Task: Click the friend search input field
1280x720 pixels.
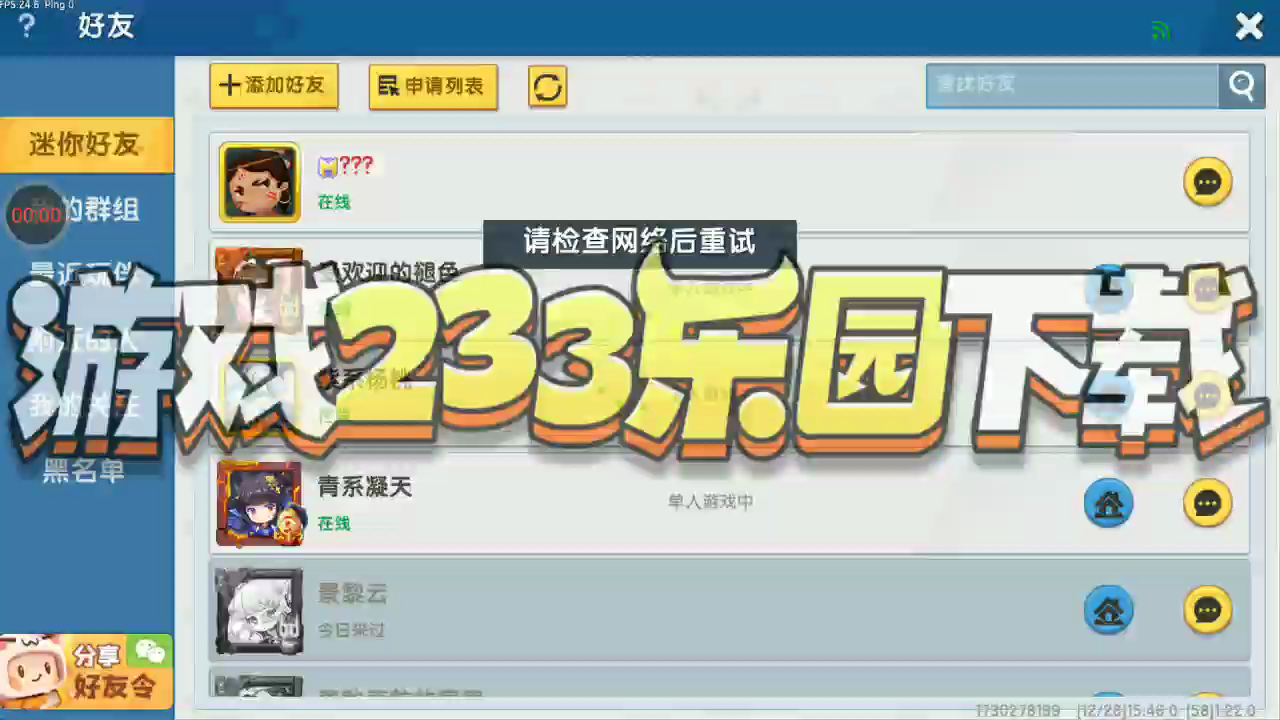Action: [x=1072, y=86]
